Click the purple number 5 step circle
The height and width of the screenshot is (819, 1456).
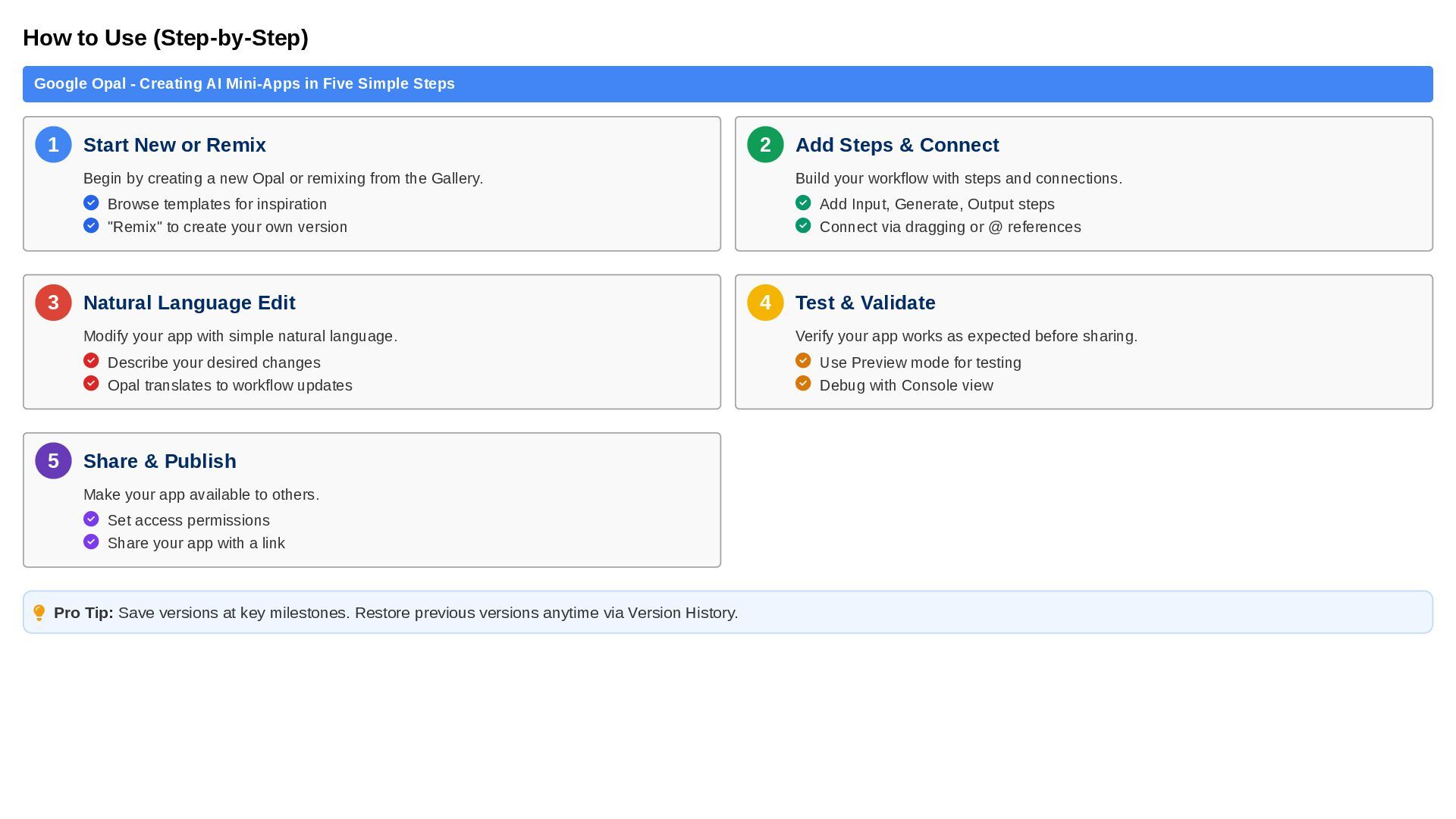coord(53,461)
